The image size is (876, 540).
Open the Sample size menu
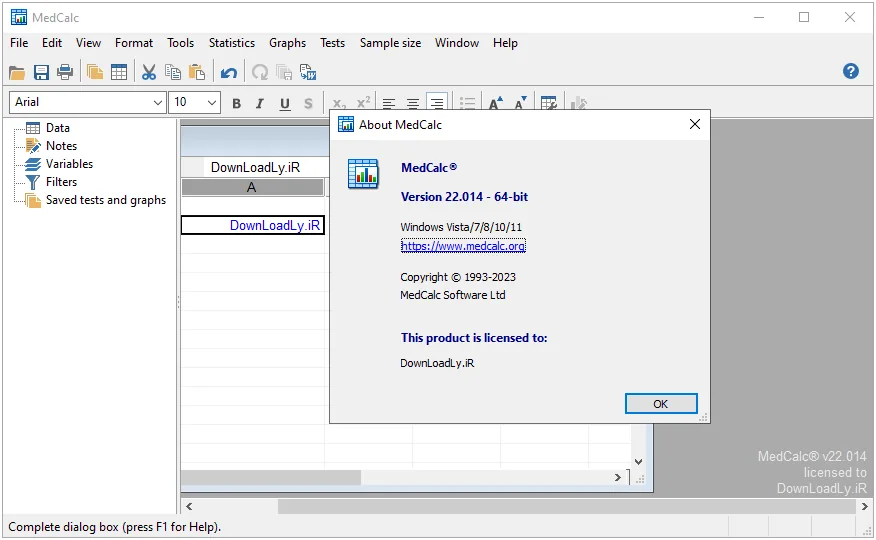coord(390,43)
